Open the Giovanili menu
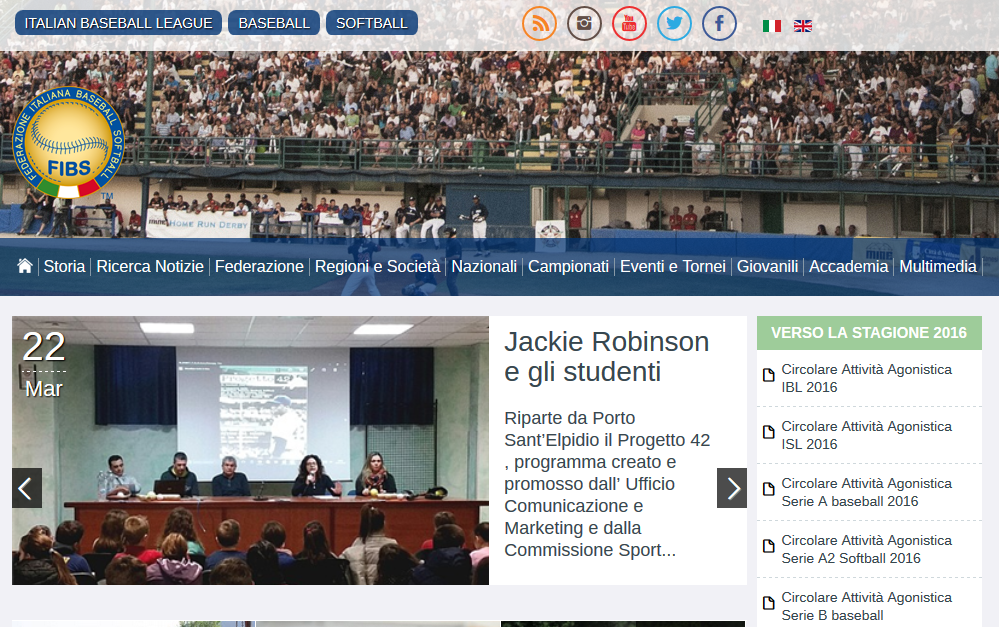The height and width of the screenshot is (627, 999). tap(767, 266)
